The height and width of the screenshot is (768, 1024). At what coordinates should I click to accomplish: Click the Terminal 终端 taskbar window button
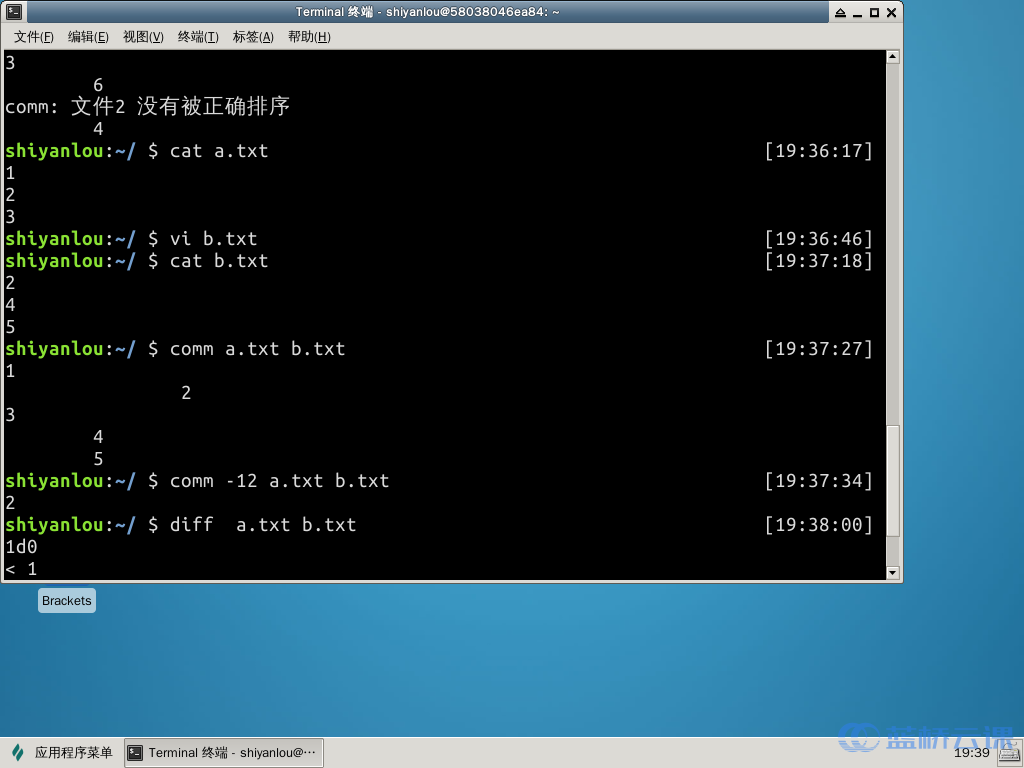click(224, 753)
